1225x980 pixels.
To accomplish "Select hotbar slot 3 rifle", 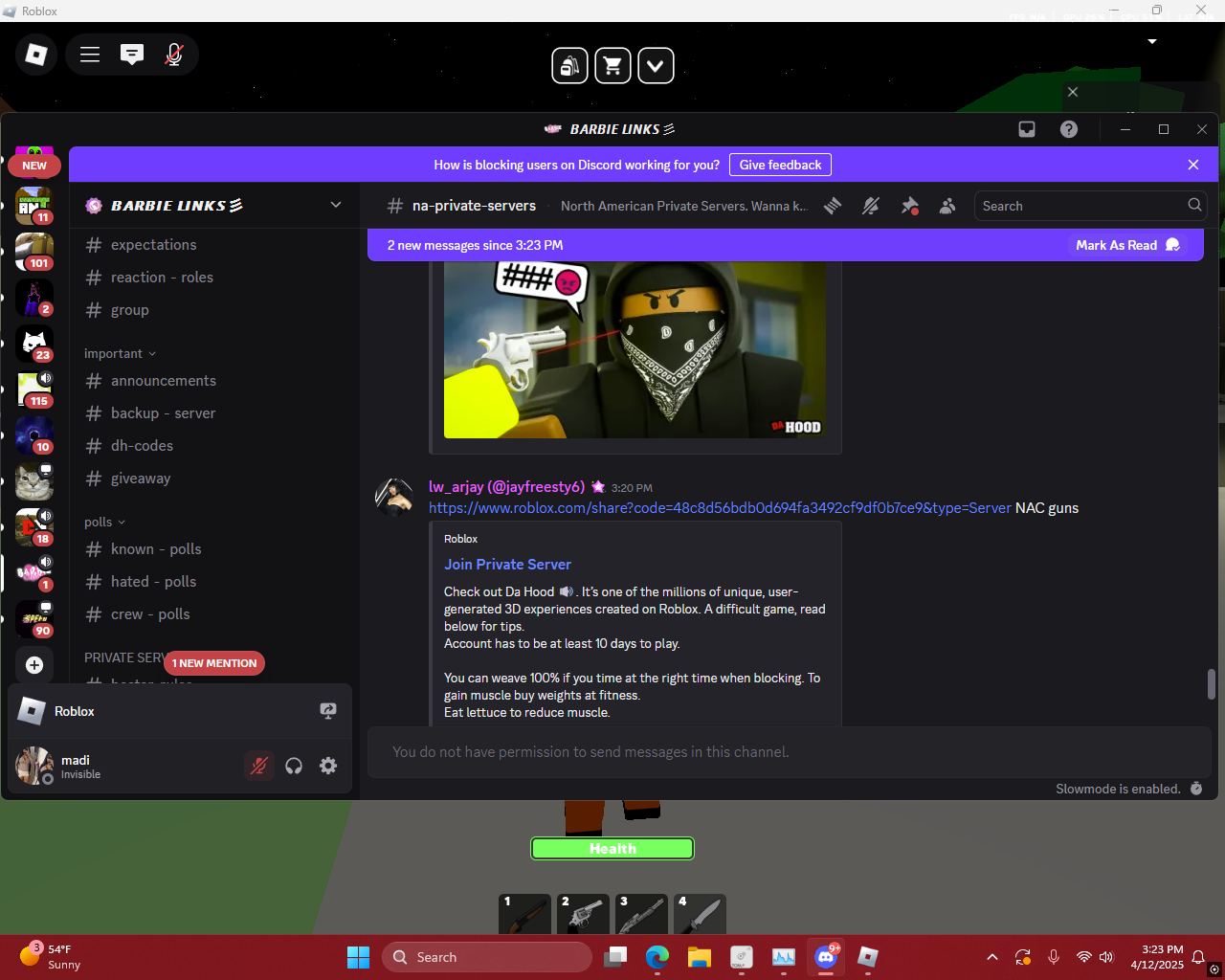I will point(641,915).
